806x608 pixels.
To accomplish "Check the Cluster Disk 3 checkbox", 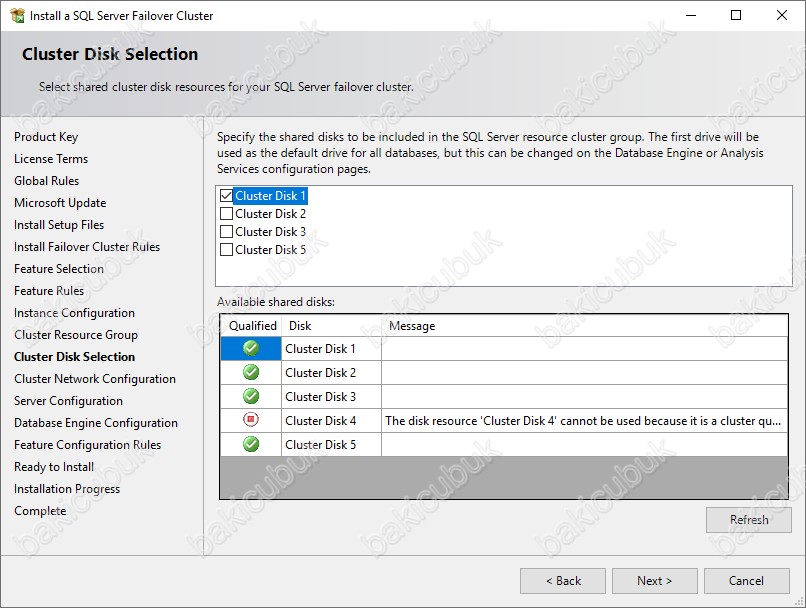I will pos(226,232).
